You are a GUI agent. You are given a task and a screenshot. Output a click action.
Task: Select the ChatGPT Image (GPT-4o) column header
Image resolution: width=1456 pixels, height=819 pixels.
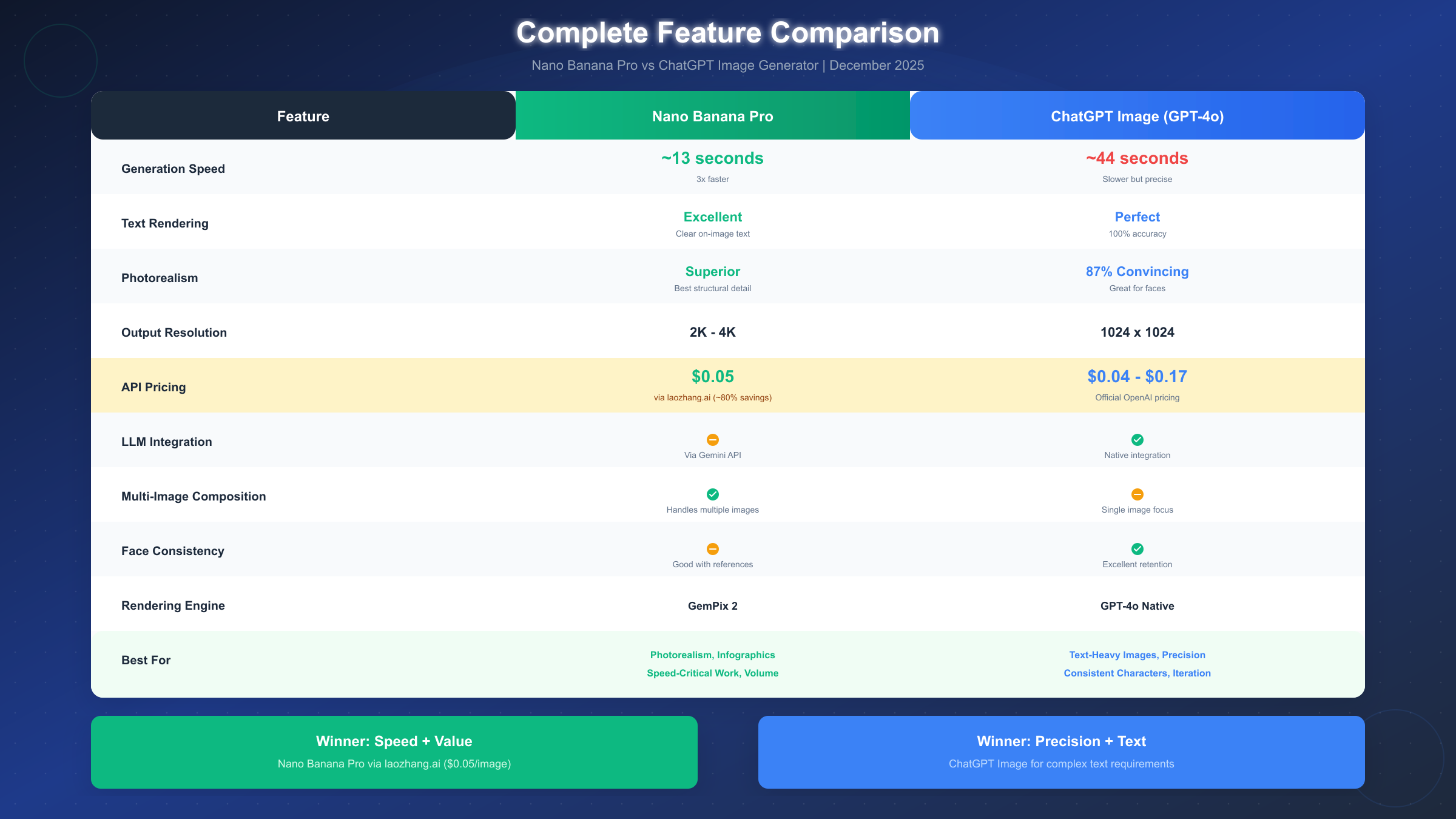(1137, 115)
